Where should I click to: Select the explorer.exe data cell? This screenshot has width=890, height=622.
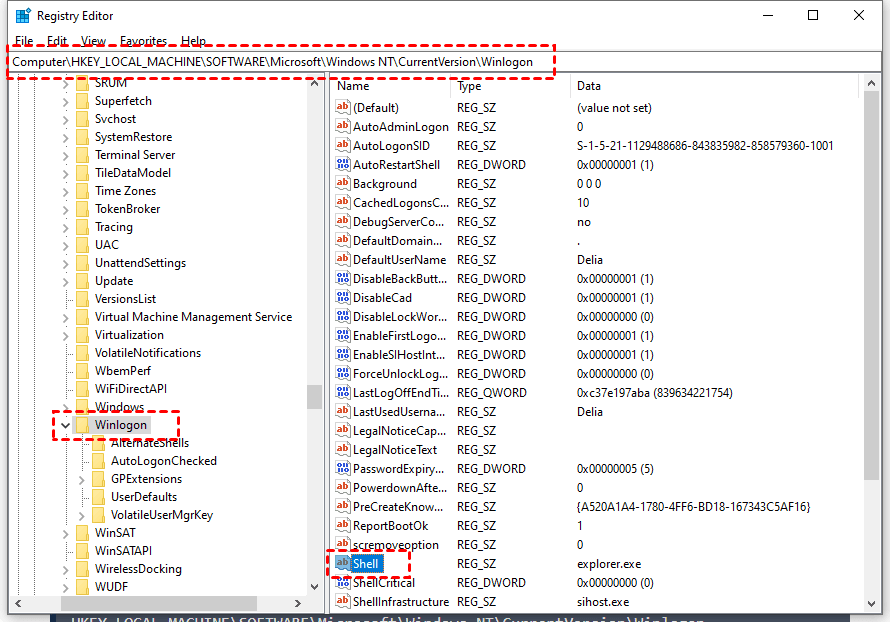click(609, 564)
